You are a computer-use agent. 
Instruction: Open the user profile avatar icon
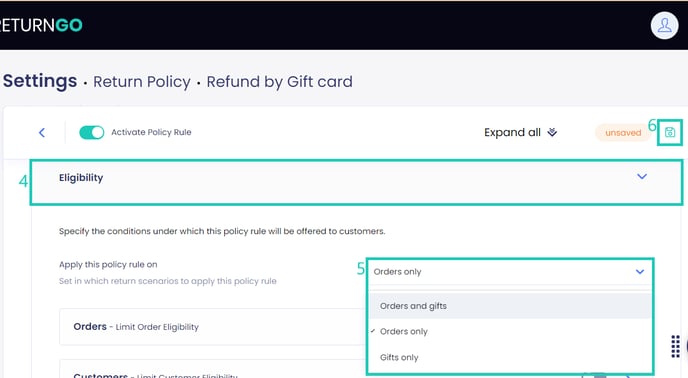tap(664, 25)
